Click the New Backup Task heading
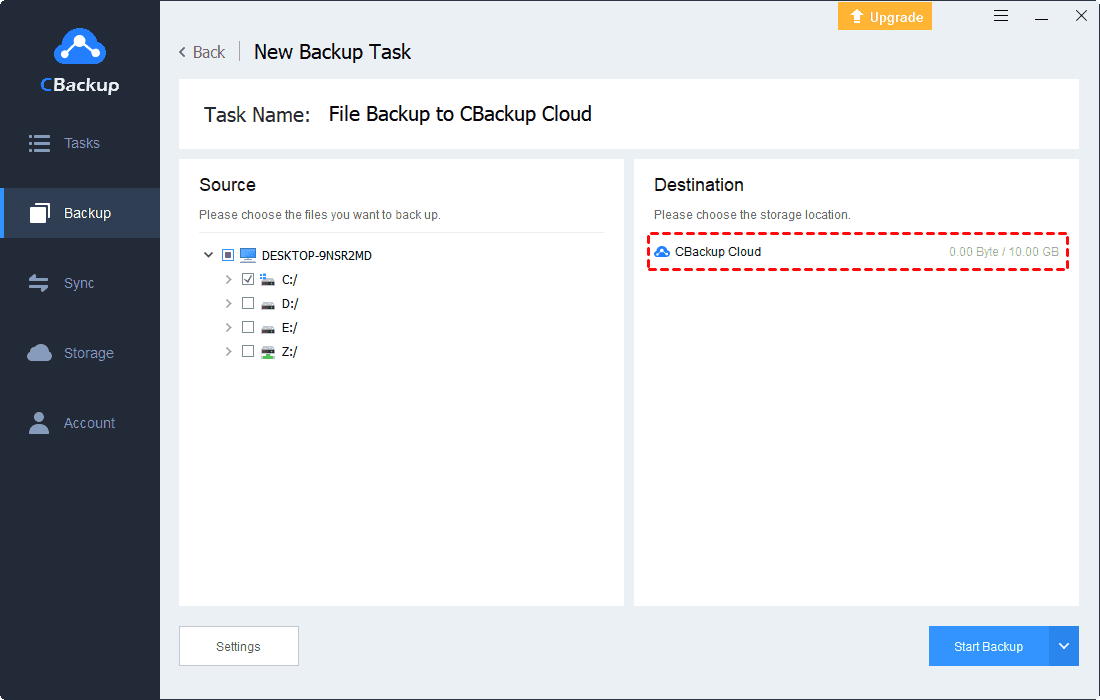 click(333, 52)
